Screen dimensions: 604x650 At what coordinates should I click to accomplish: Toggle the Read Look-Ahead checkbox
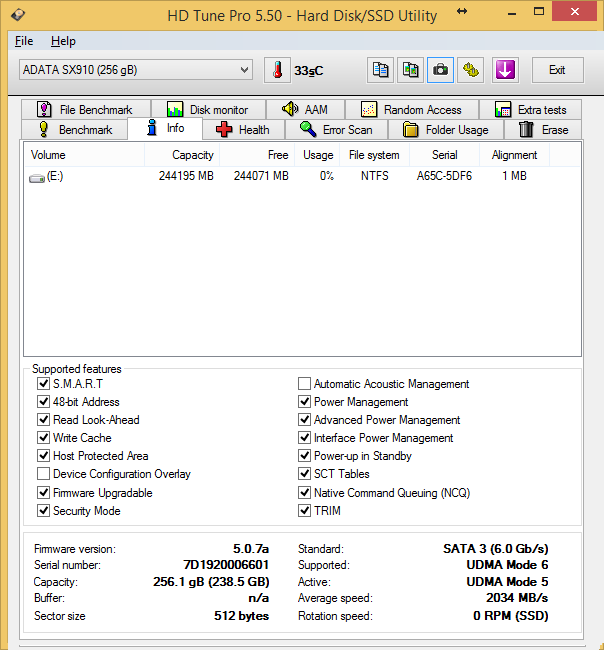pyautogui.click(x=44, y=420)
